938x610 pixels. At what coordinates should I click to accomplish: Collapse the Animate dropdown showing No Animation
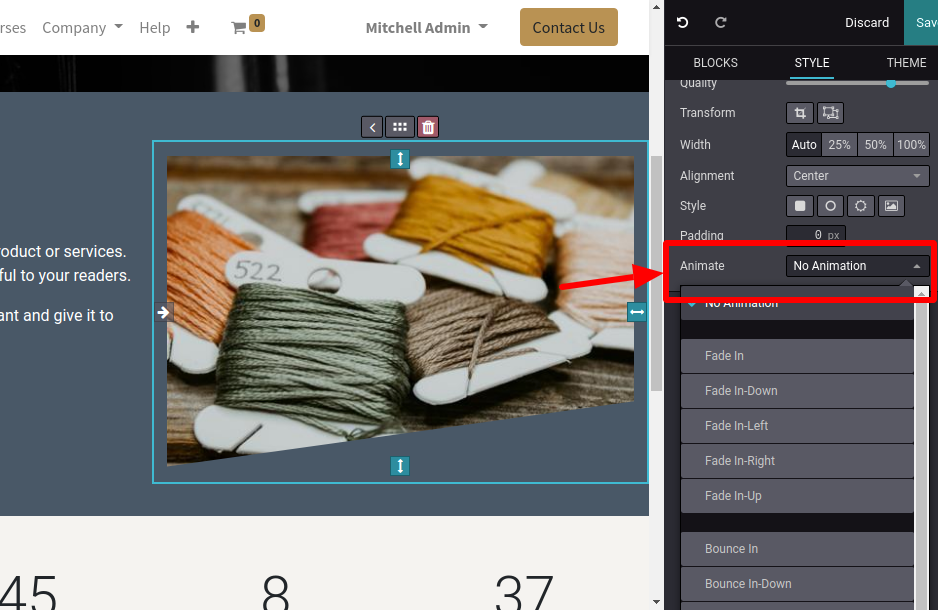click(857, 266)
